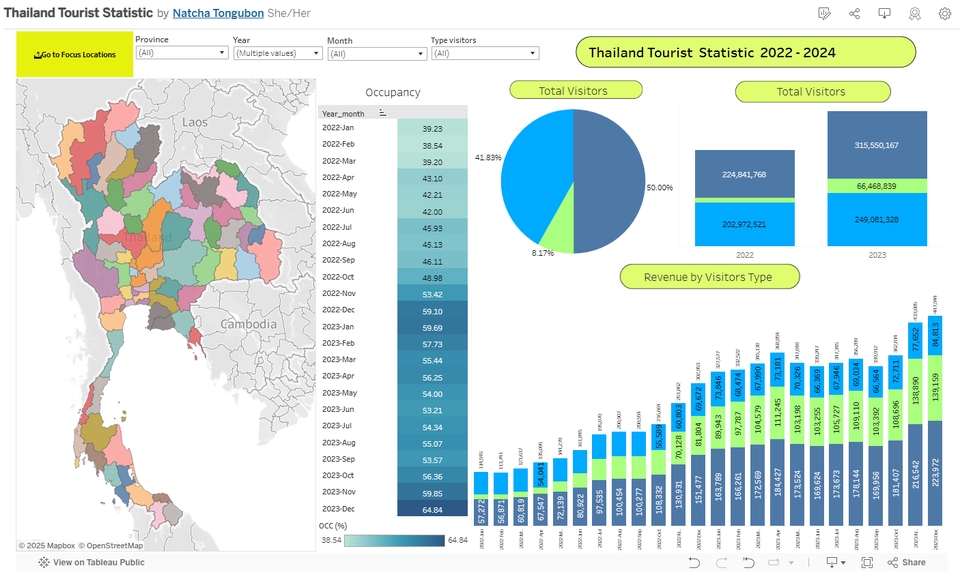960x581 pixels.
Task: Click the share icon in the top toolbar
Action: pos(856,13)
